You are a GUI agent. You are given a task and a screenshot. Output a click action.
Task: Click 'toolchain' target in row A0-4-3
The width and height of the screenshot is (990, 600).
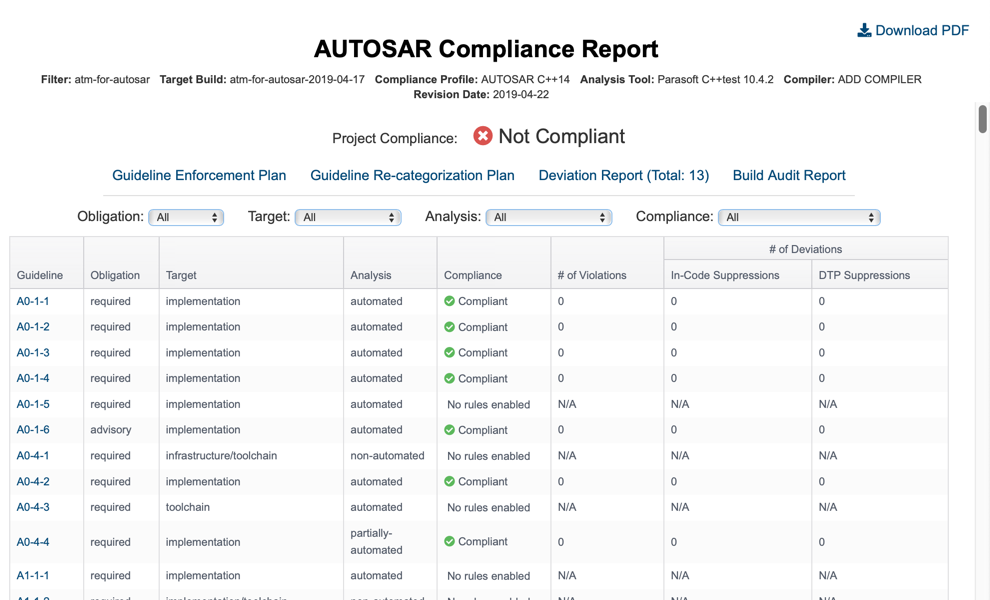pos(188,507)
